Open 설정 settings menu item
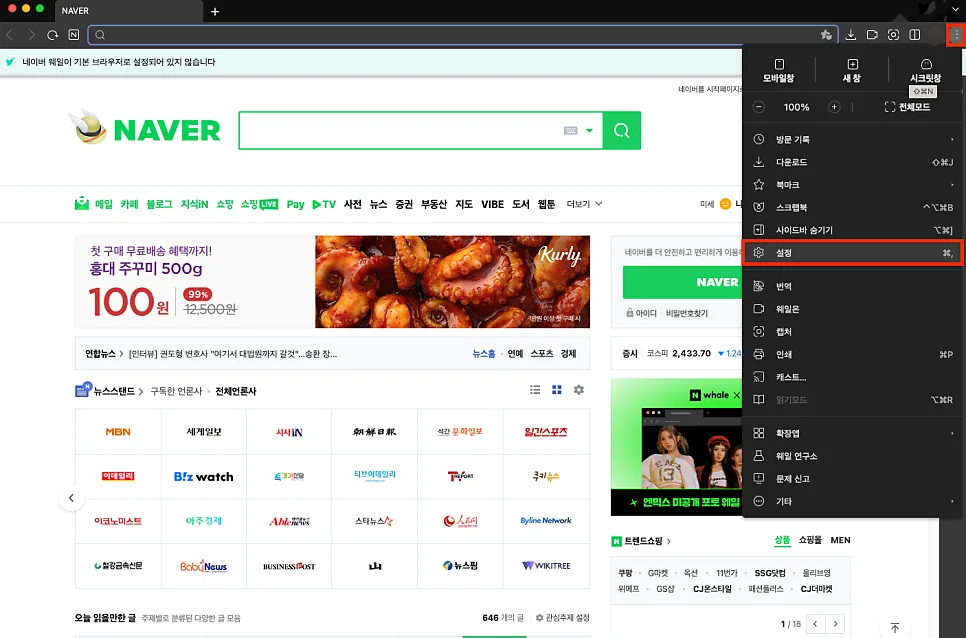Viewport: 966px width, 638px height. coord(853,252)
